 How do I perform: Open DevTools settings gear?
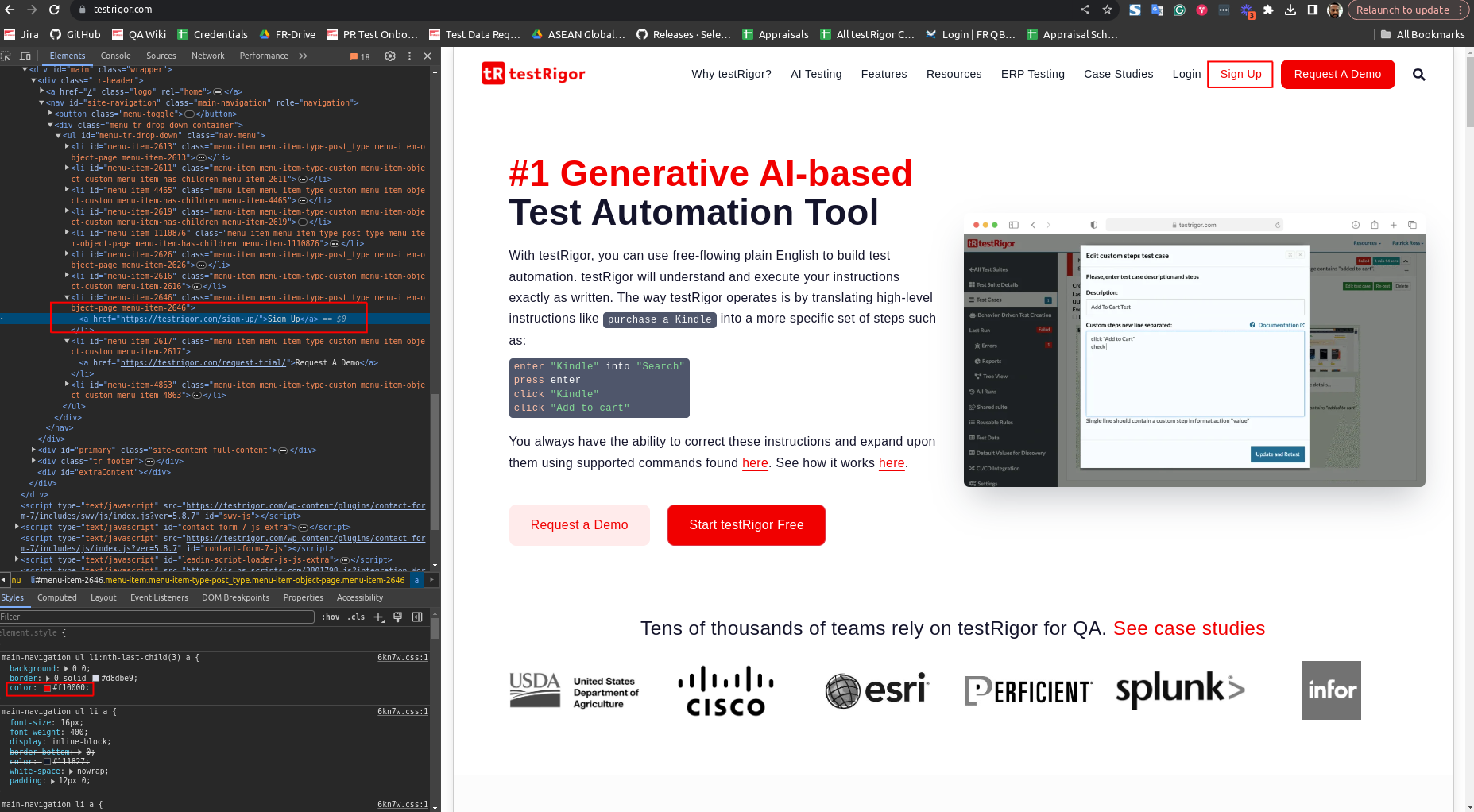tap(390, 56)
